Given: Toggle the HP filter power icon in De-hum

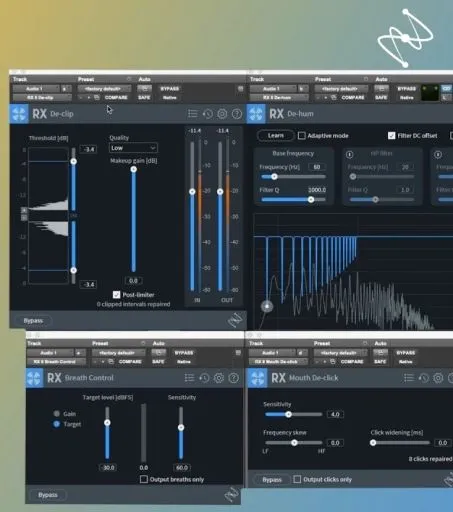Looking at the screenshot, I should tap(349, 154).
